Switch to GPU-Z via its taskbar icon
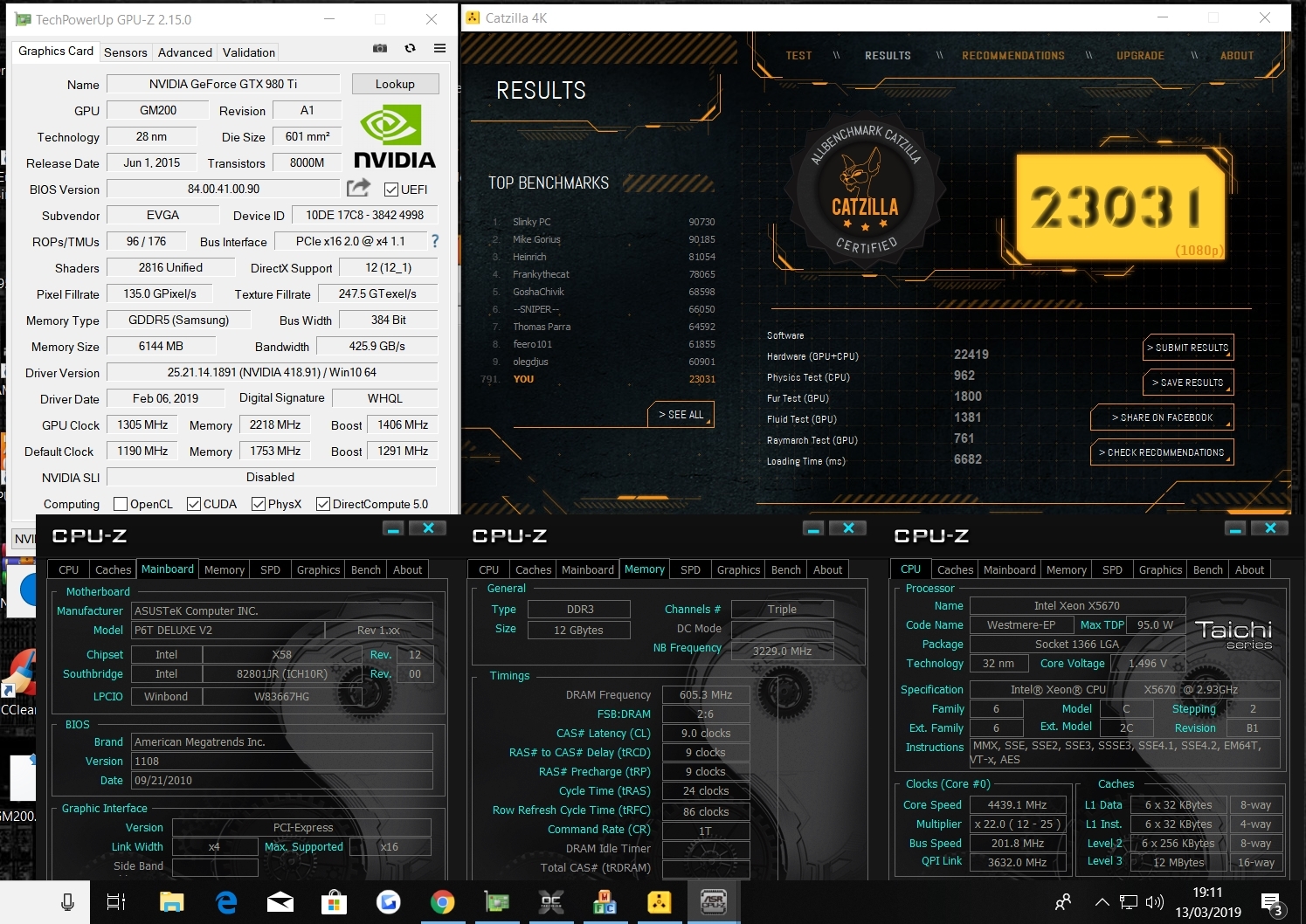 pos(497,902)
